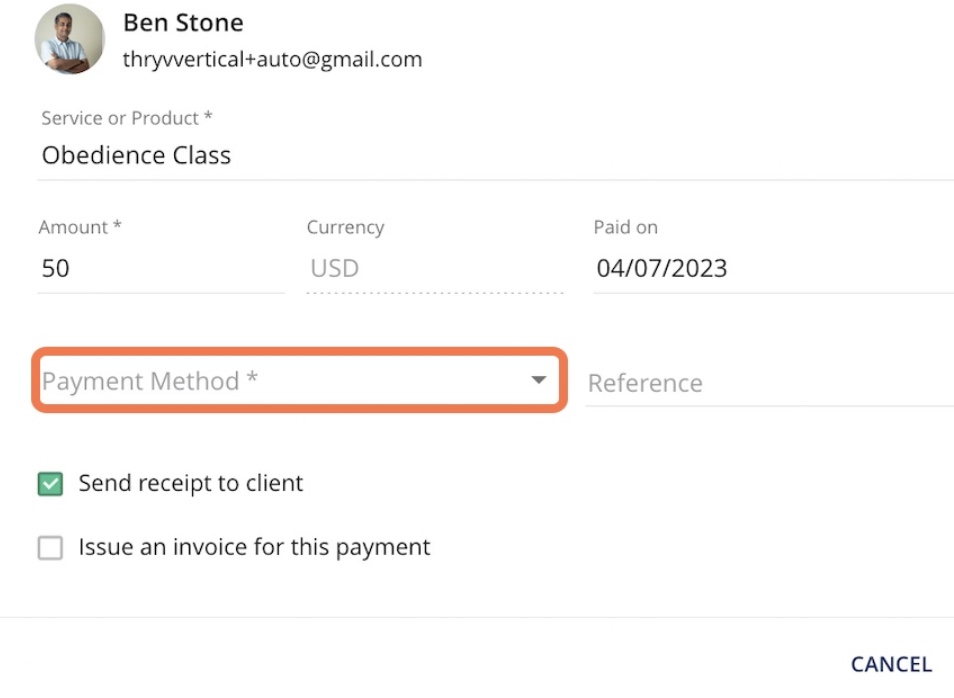Click the Amount field label
Screen dimensions: 954x698
pos(80,227)
